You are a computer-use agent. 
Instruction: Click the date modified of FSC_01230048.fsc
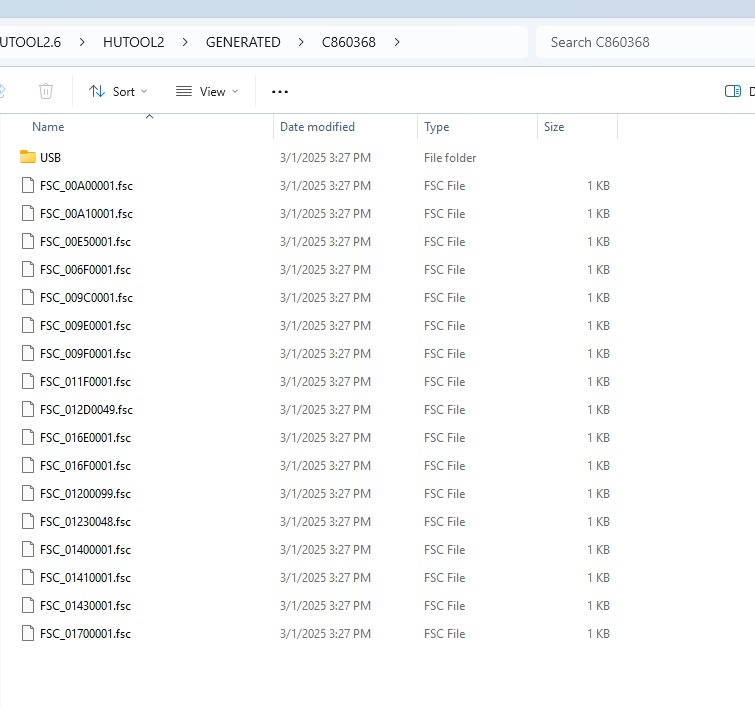pos(325,522)
